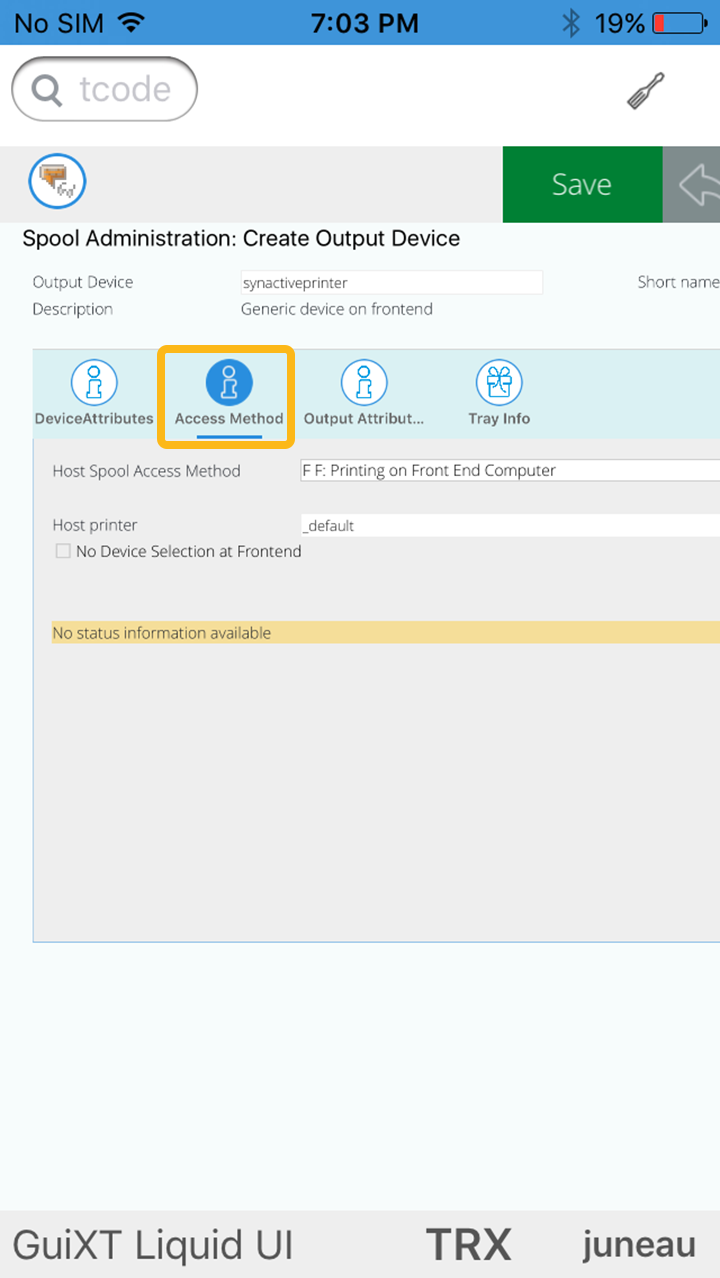The height and width of the screenshot is (1278, 720).
Task: Expand the Host Spool Access Method dropdown
Action: [x=510, y=471]
